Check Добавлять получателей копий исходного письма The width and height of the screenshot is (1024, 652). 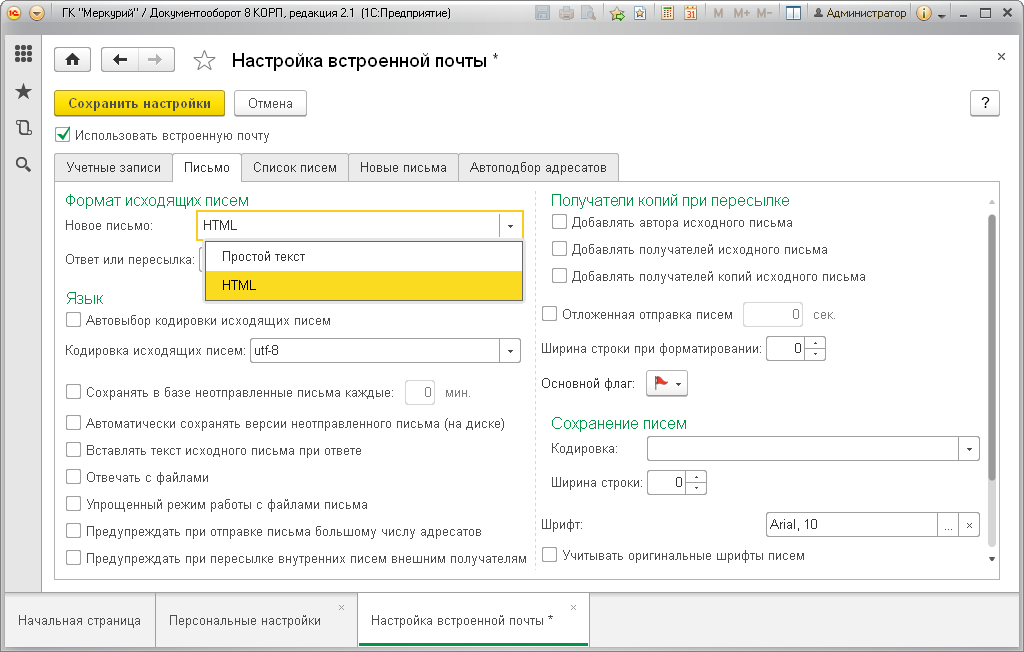(559, 276)
